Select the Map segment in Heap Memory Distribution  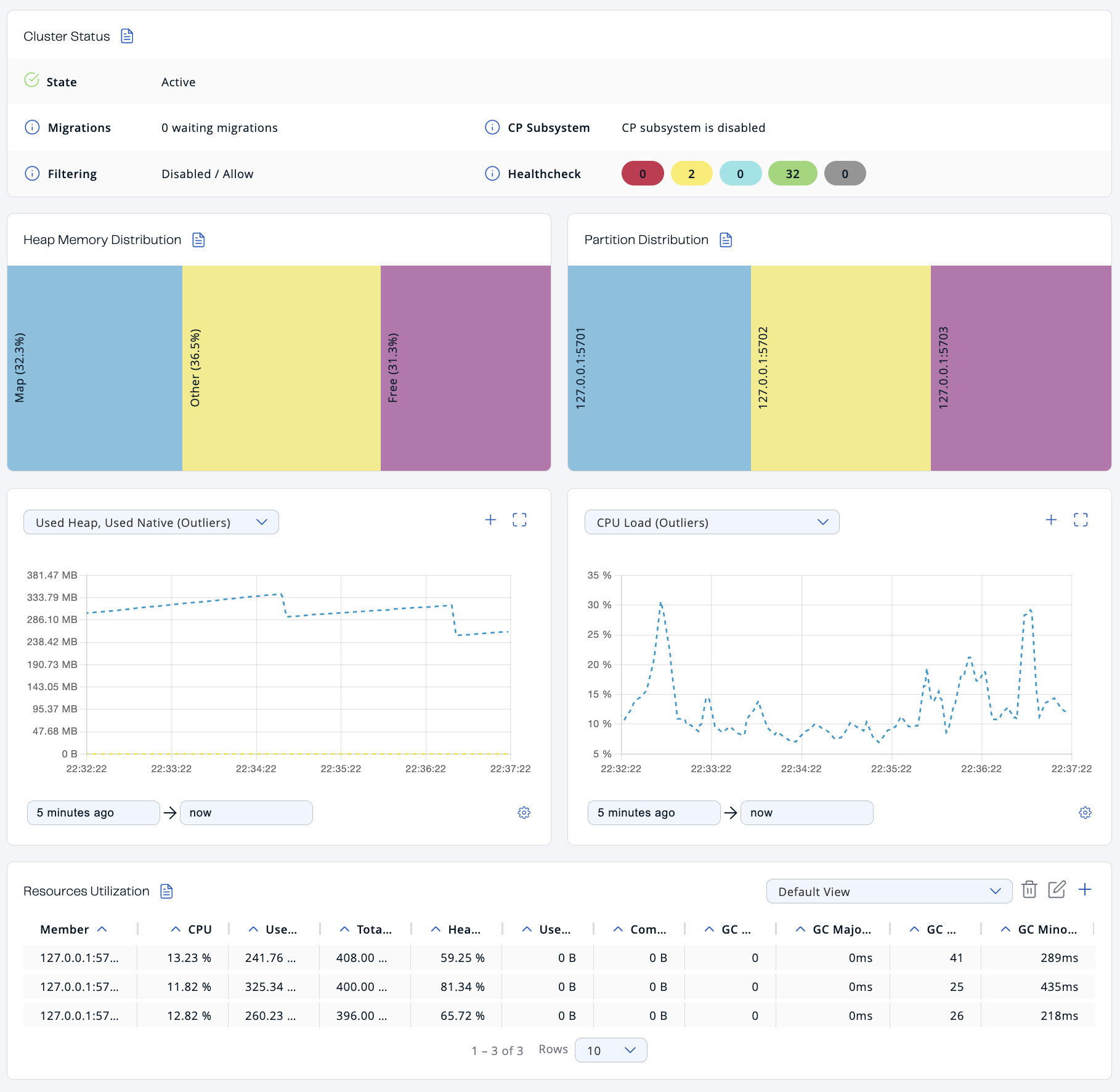pyautogui.click(x=94, y=368)
